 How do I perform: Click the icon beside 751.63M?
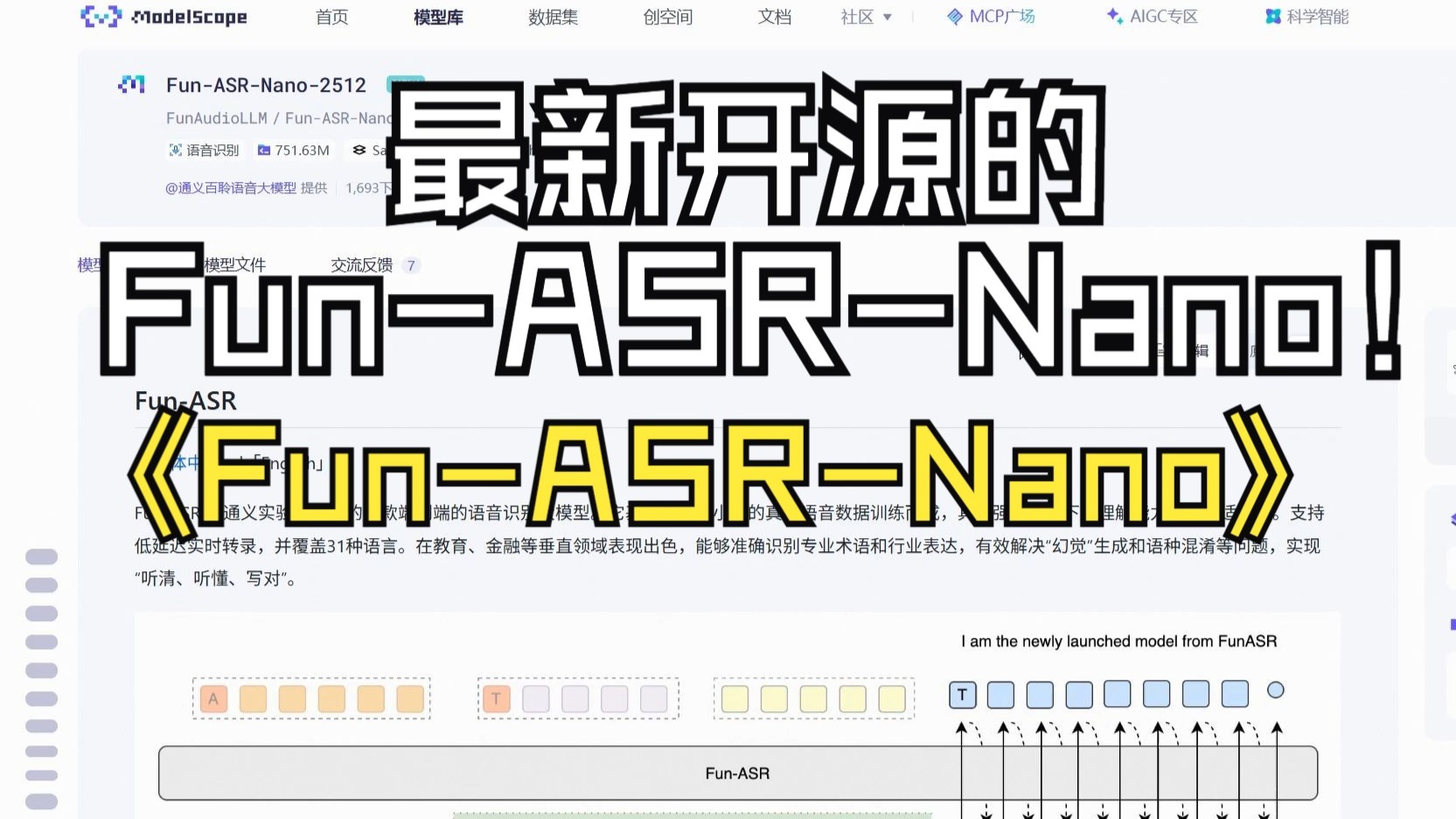coord(264,150)
